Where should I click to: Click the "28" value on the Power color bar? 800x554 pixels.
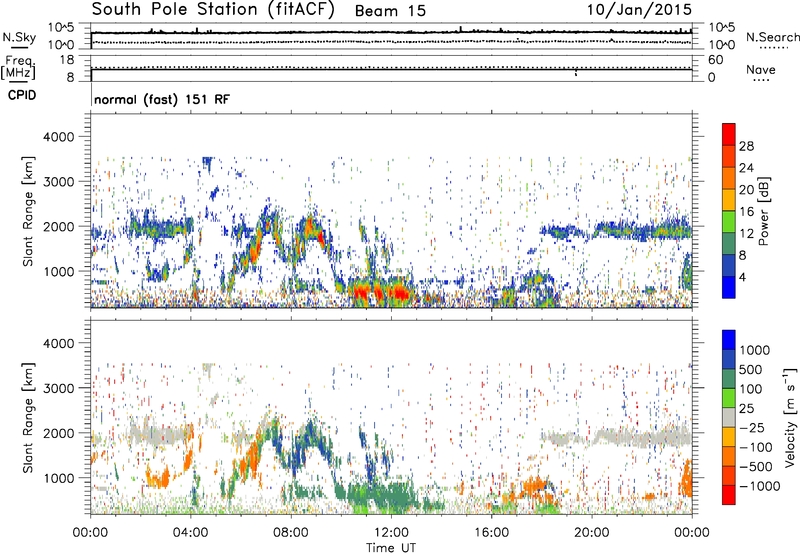pyautogui.click(x=746, y=146)
